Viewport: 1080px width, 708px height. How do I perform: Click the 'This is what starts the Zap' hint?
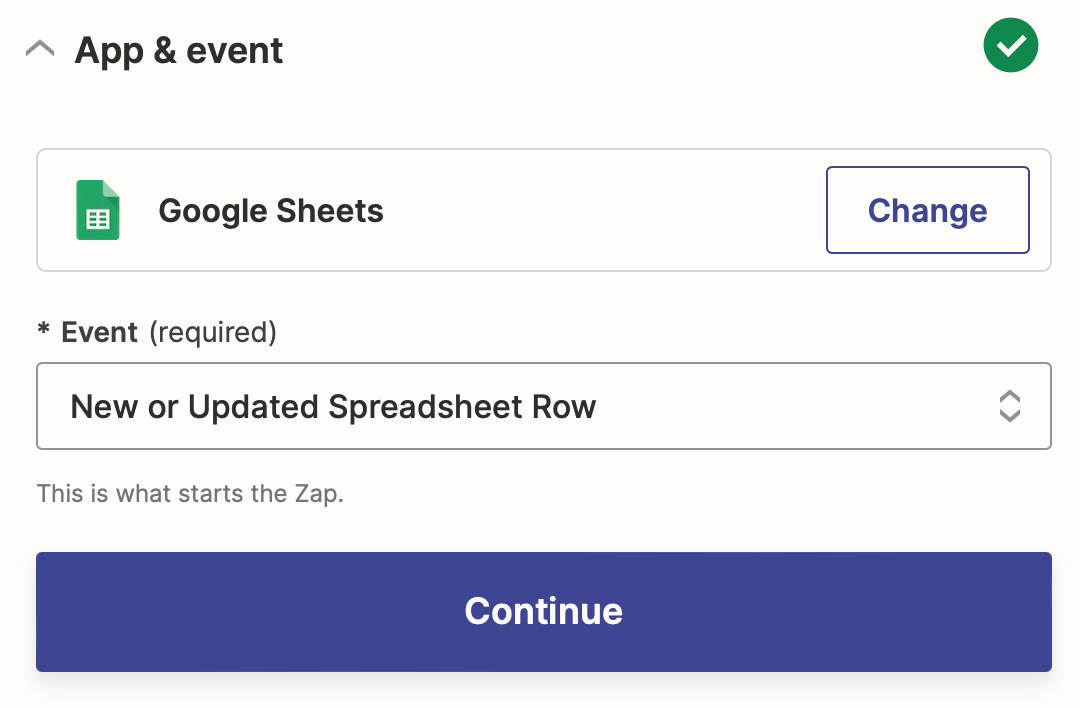click(x=190, y=494)
